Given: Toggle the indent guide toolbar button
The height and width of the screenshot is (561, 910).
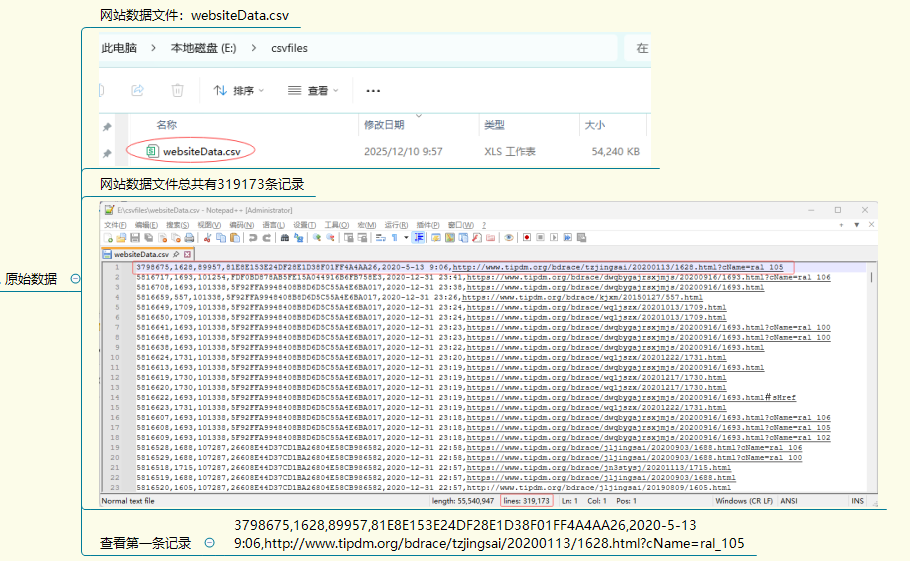Looking at the screenshot, I should 418,238.
